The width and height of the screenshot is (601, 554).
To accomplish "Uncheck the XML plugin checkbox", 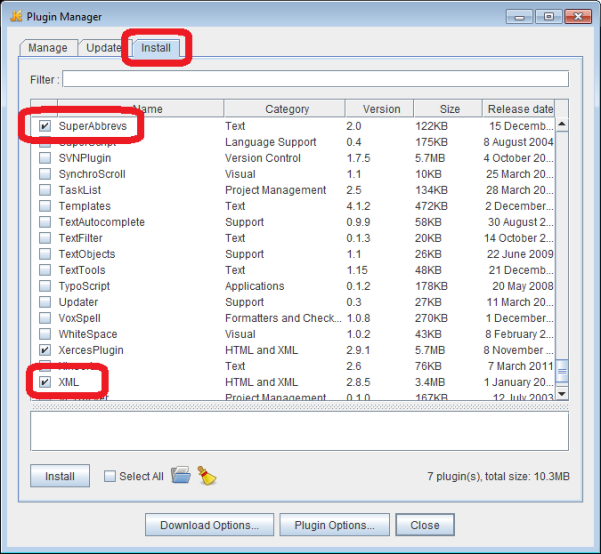I will [x=45, y=382].
